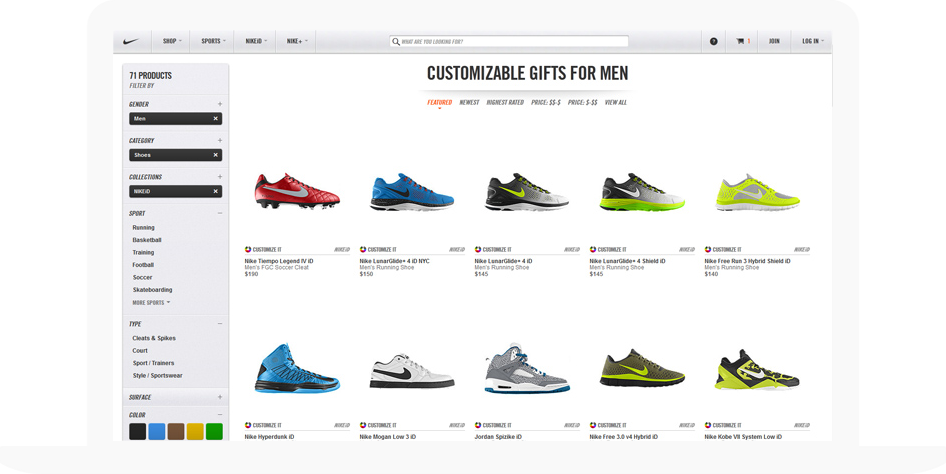946x474 pixels.
Task: Click Customize It icon under Jordan Spizike iD
Action: coord(478,425)
